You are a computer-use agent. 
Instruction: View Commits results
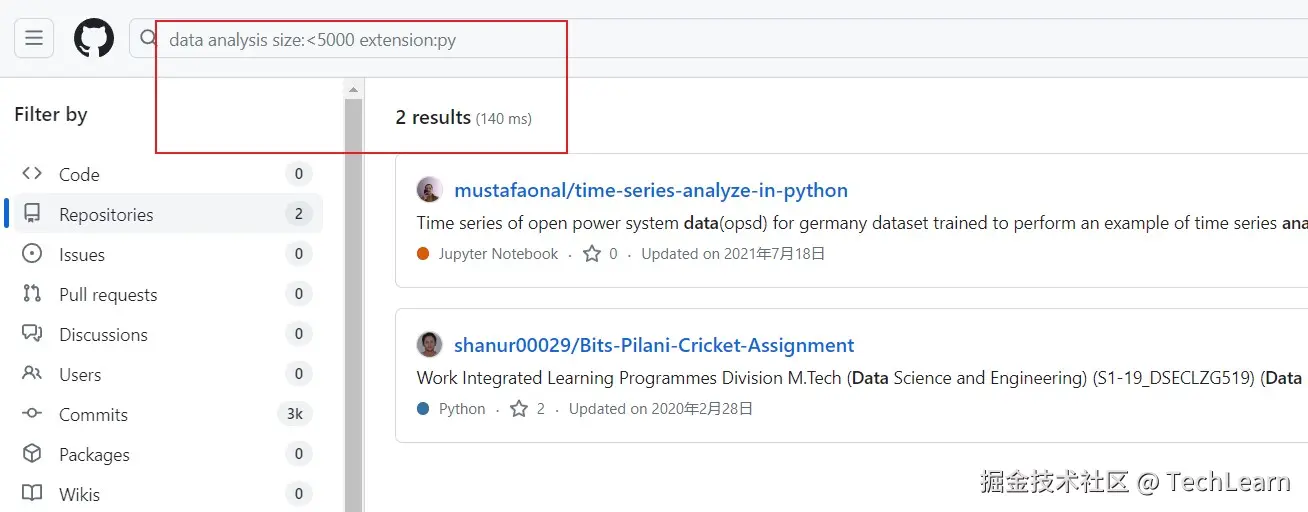point(93,414)
